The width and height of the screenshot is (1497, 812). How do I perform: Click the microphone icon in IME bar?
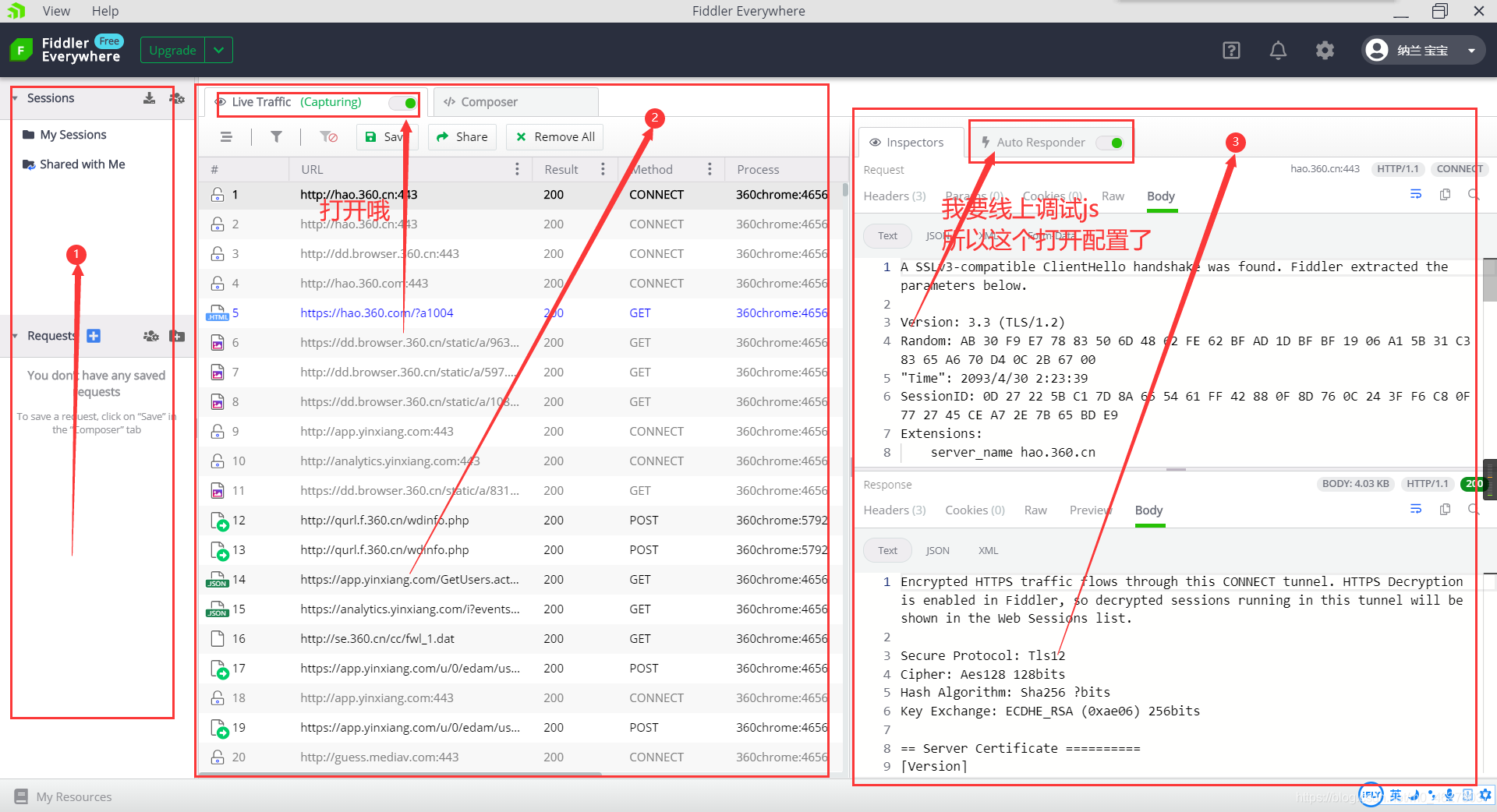coord(1449,795)
